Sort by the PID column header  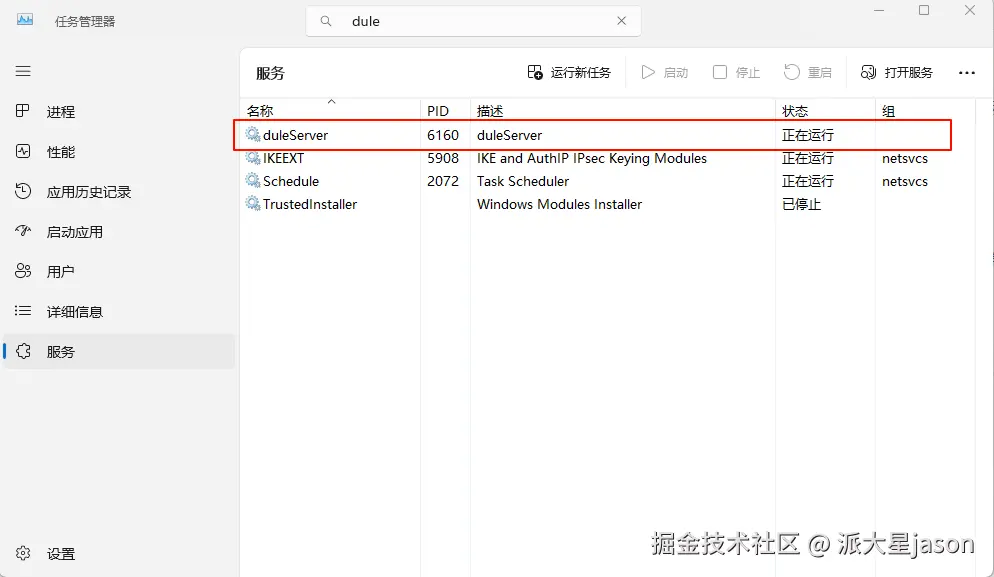click(x=437, y=112)
